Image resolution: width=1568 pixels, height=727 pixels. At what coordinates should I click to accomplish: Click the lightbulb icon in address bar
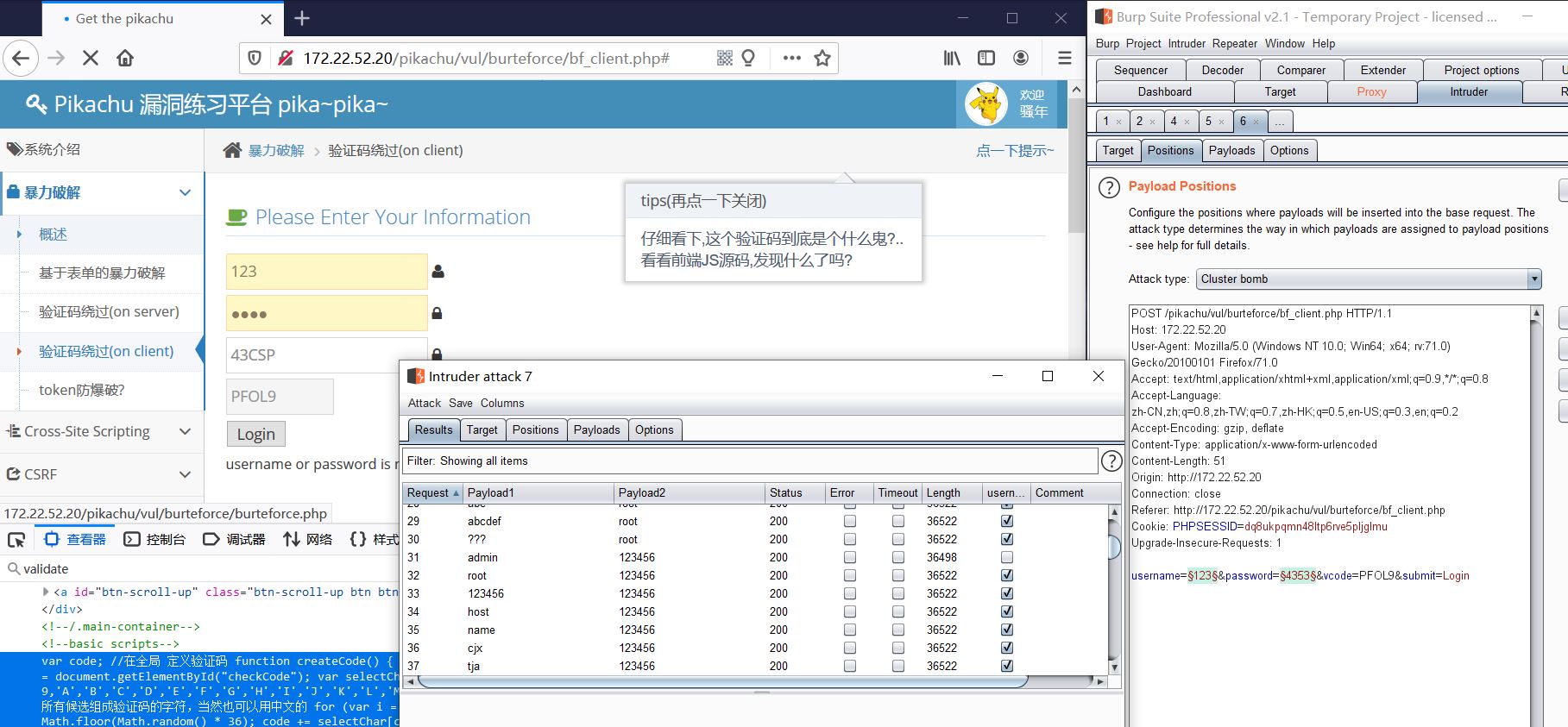point(748,58)
